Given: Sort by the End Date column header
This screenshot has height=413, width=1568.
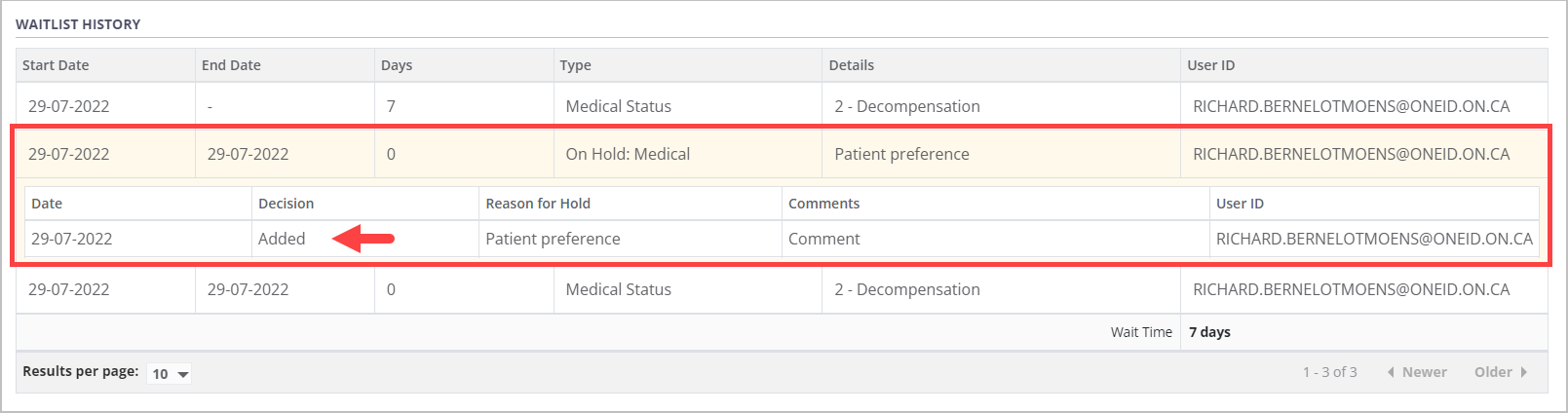Looking at the screenshot, I should click(231, 65).
